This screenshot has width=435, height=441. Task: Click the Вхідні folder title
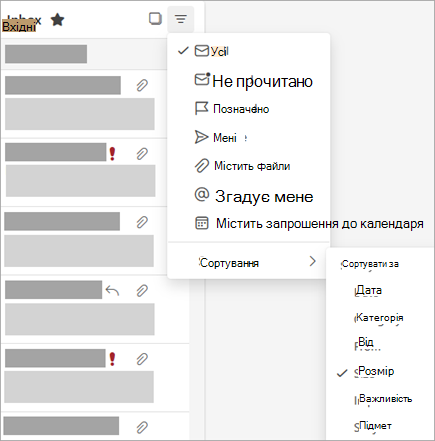point(19,26)
